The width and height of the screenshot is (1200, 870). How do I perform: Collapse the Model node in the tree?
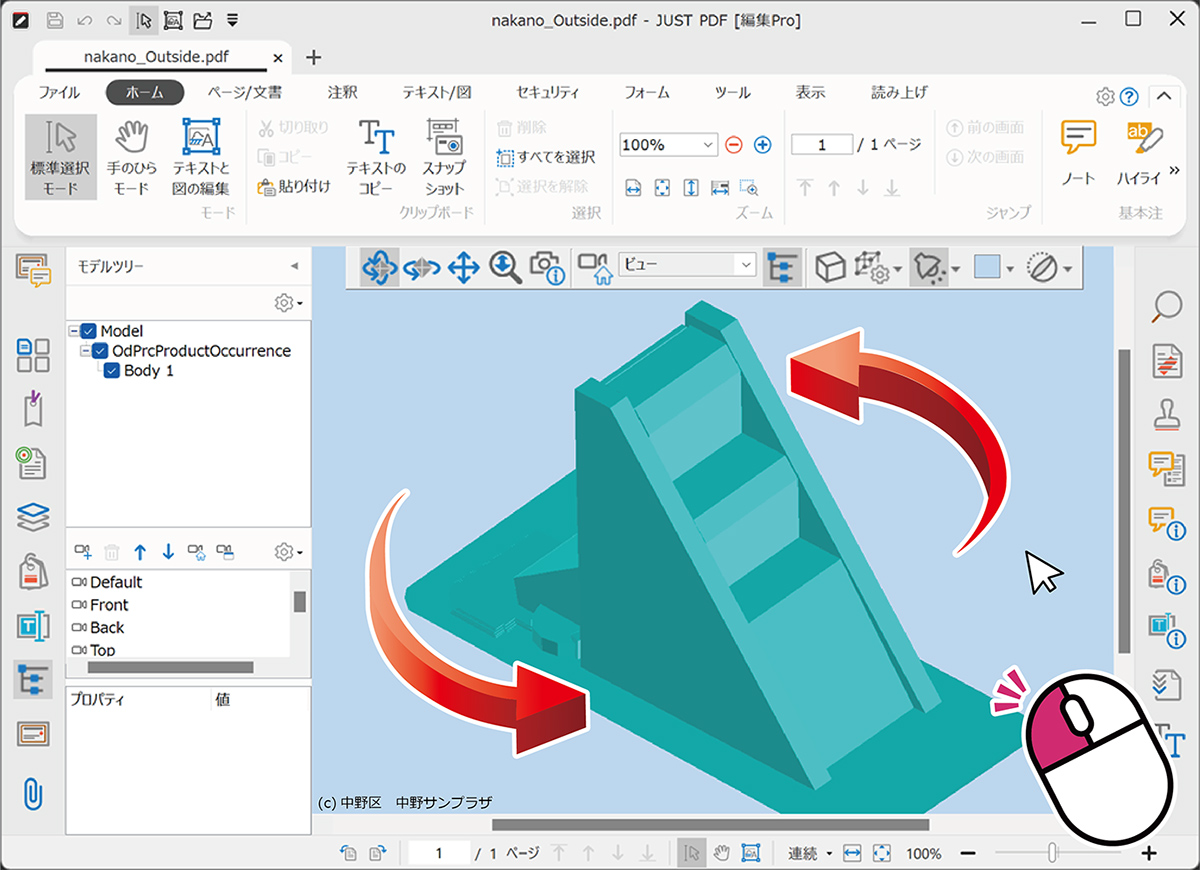73,331
